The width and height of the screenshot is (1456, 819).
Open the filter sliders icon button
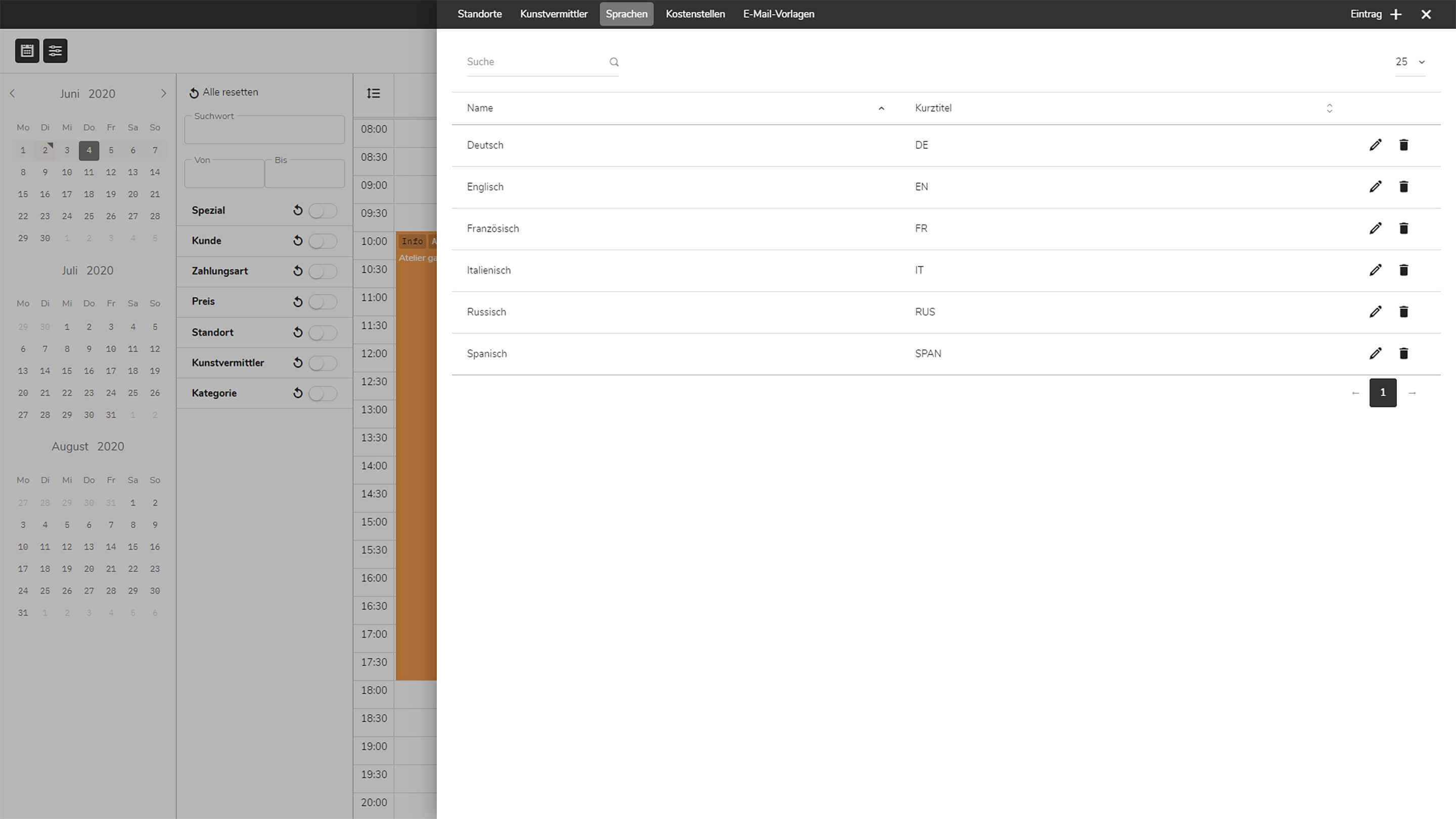tap(56, 51)
